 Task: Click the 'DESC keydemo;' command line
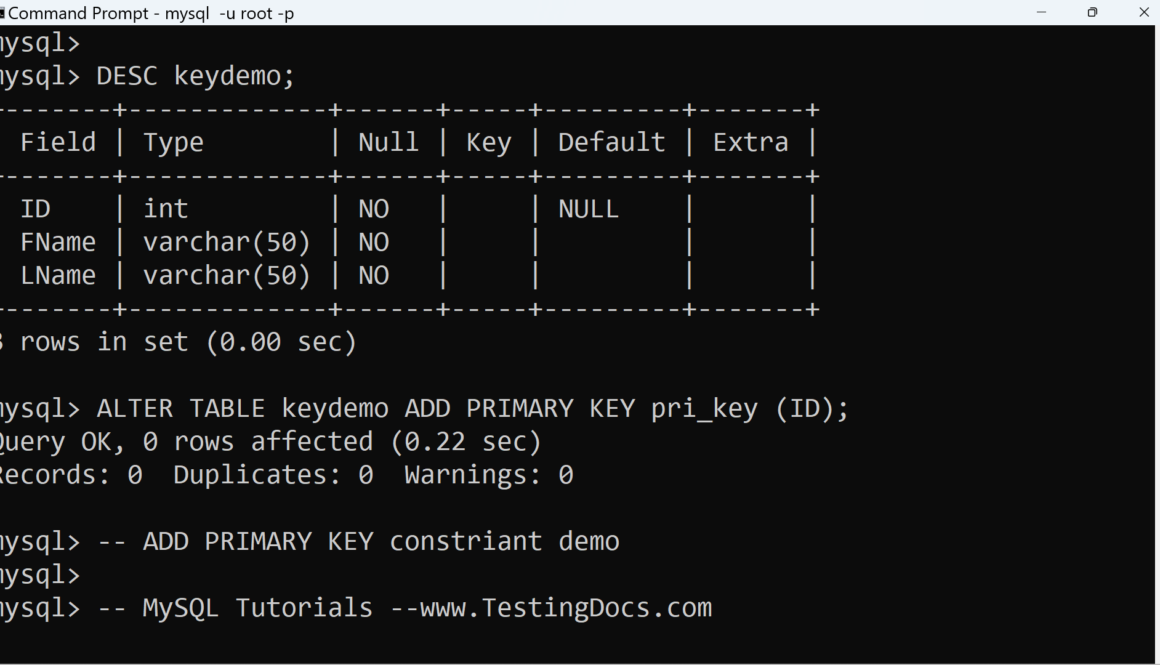pos(195,76)
